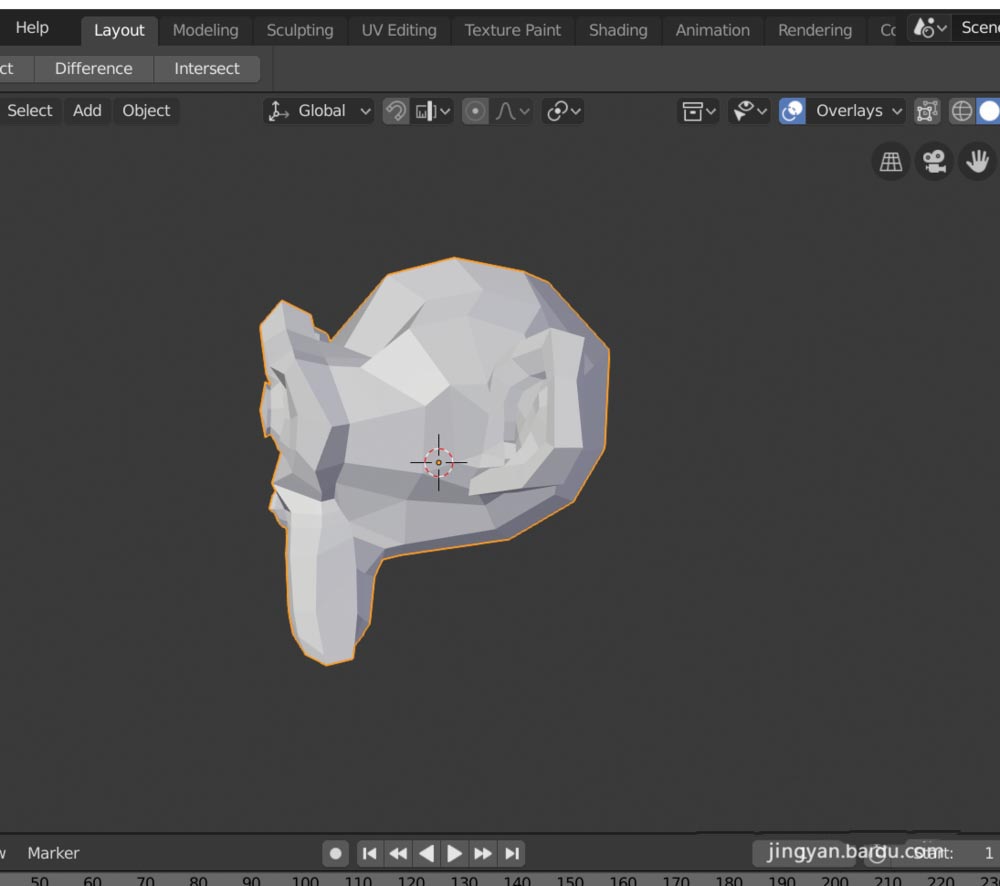The height and width of the screenshot is (886, 1000).
Task: Enable the snapping magnet tool
Action: point(397,111)
